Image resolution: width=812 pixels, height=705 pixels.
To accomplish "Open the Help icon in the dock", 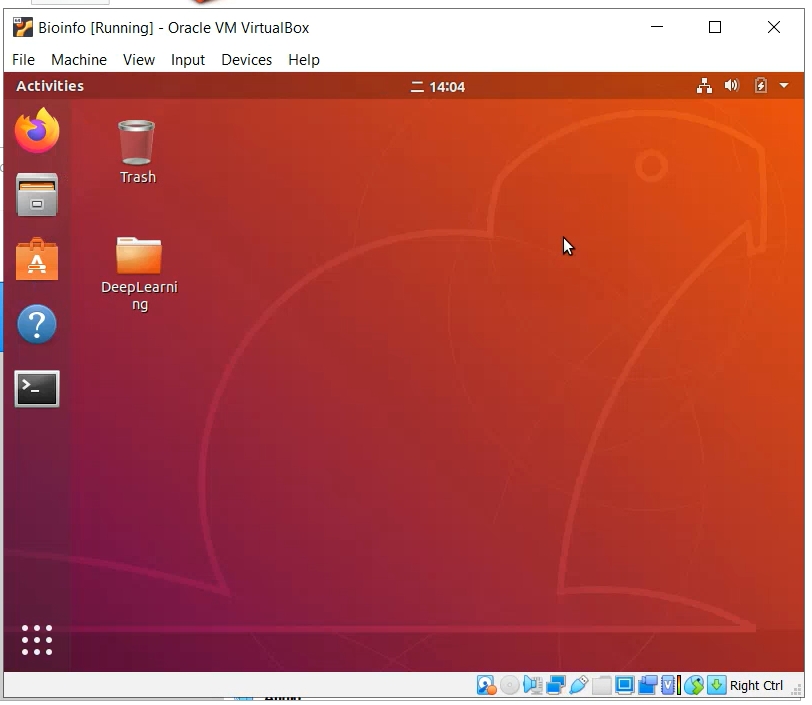I will pyautogui.click(x=37, y=325).
